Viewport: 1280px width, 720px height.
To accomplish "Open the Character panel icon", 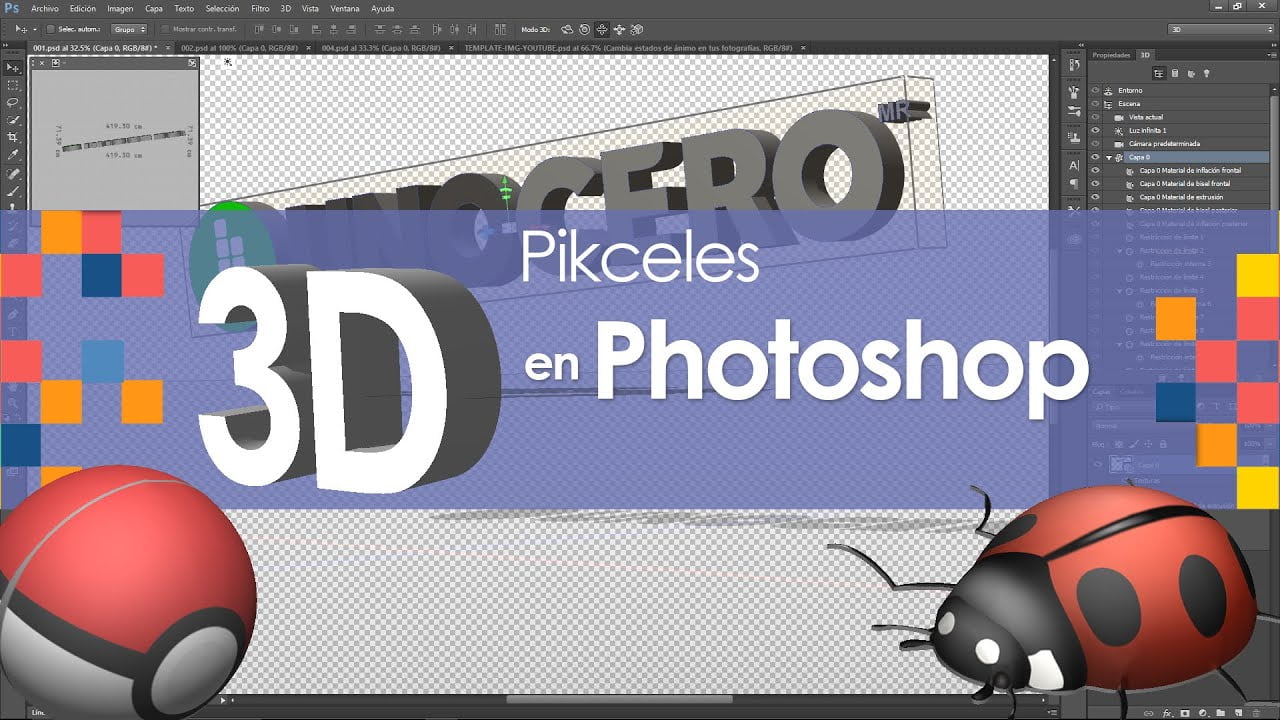I will [1074, 165].
